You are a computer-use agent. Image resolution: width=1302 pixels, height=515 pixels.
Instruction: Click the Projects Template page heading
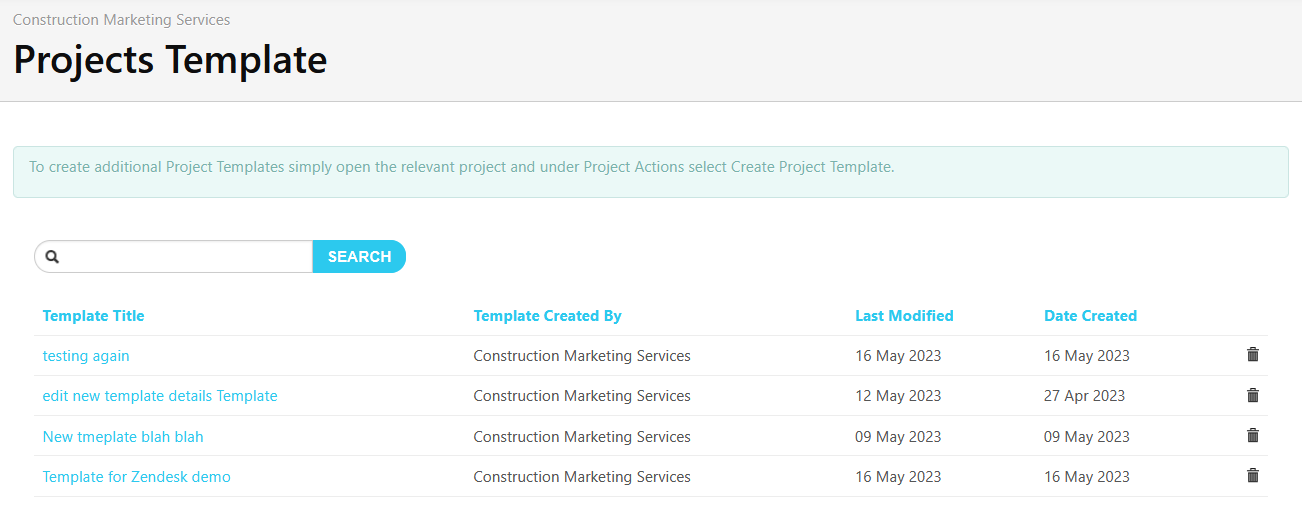[x=170, y=60]
